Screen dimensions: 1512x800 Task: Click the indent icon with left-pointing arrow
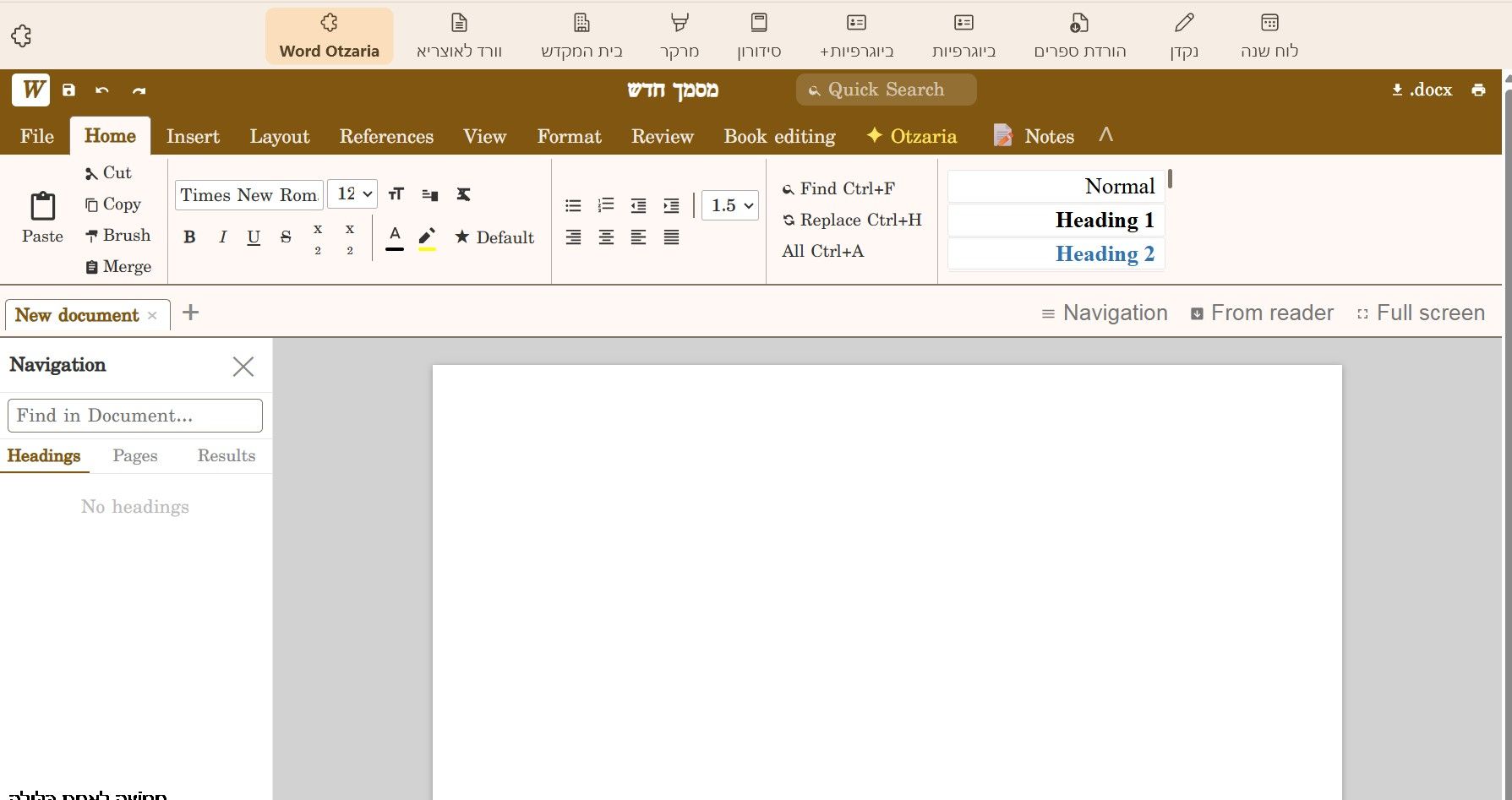click(x=638, y=205)
